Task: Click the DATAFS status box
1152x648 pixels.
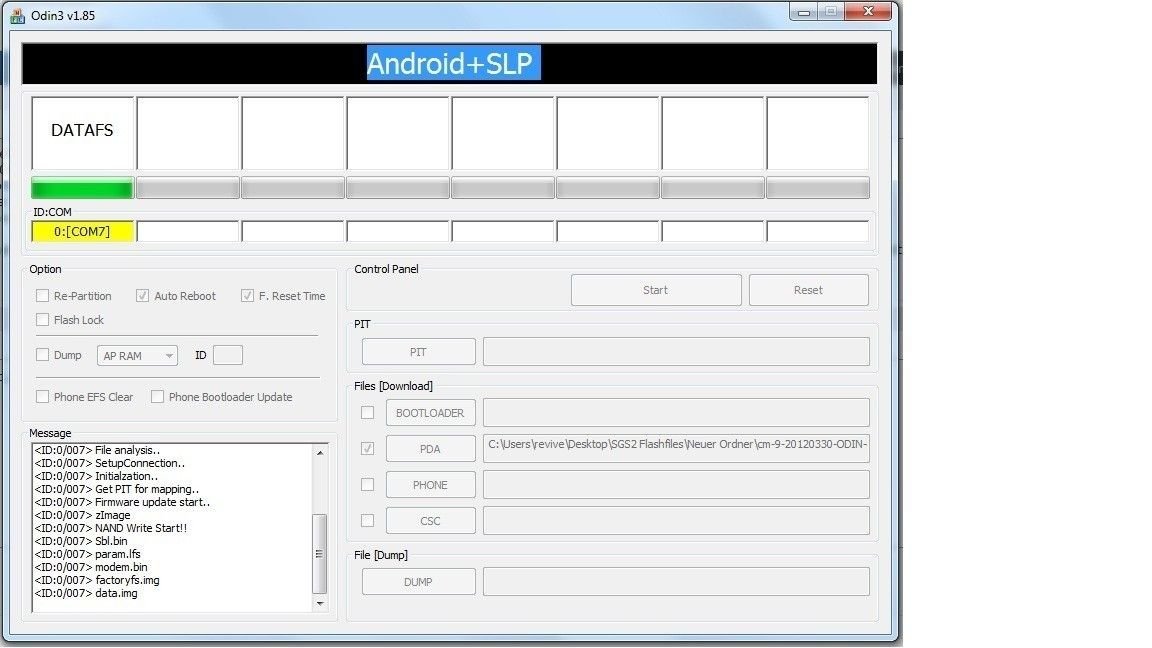Action: point(82,133)
